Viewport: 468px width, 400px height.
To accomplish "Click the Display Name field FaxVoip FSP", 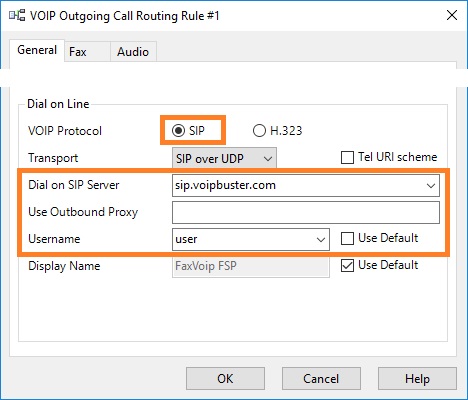I will 251,266.
